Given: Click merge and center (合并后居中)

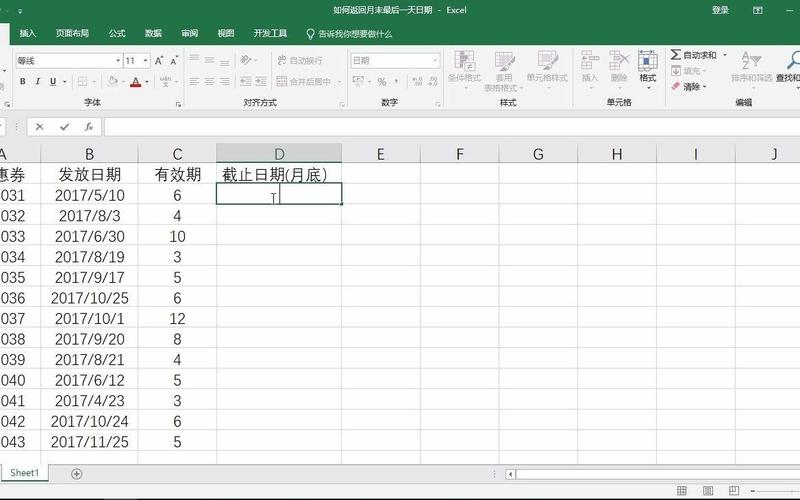Looking at the screenshot, I should coord(305,82).
